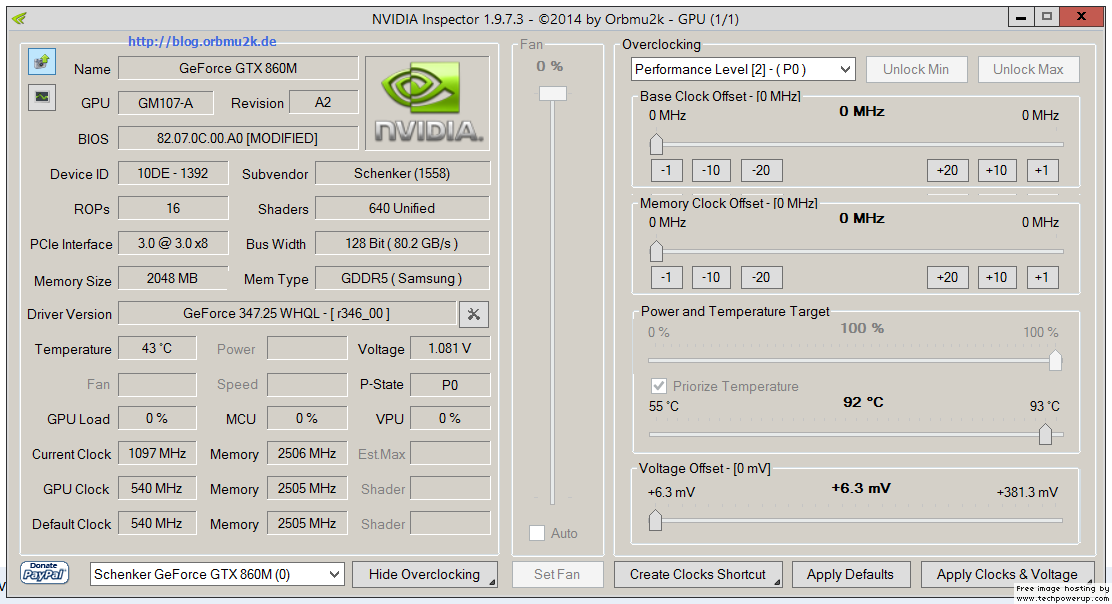Toggle the Priorize Temperature checkbox
The height and width of the screenshot is (604, 1112).
(x=658, y=386)
